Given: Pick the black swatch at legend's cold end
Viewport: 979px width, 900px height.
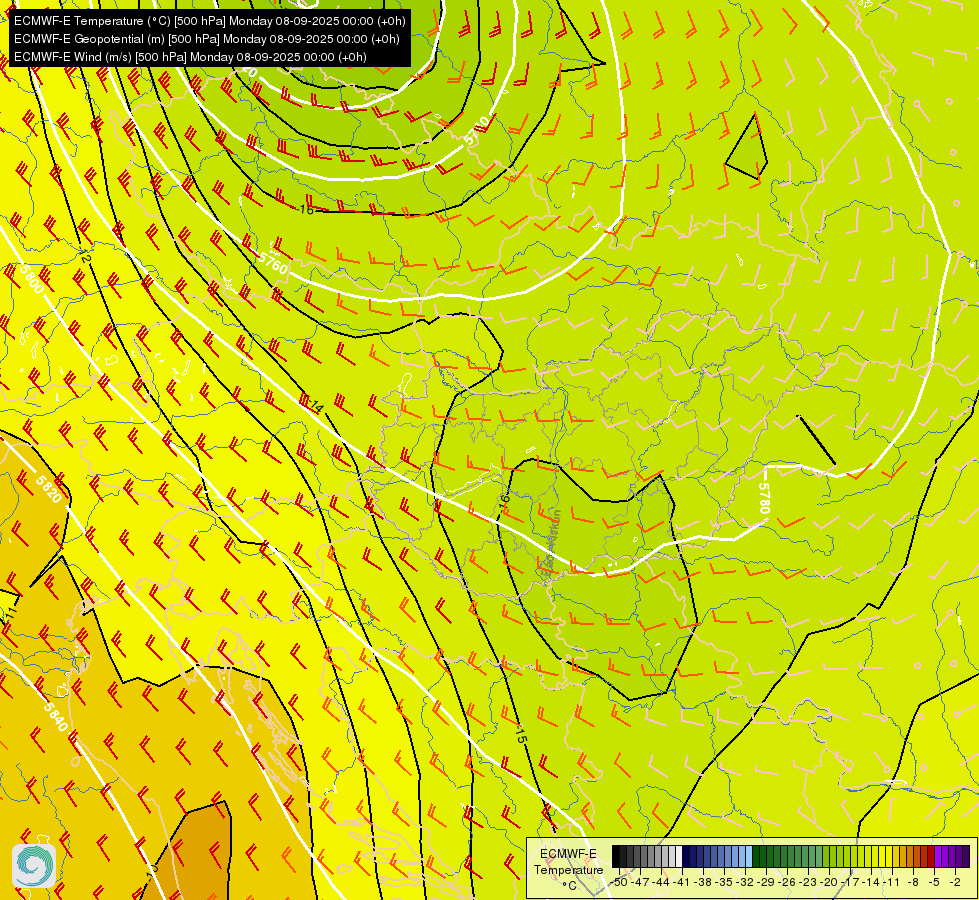Looking at the screenshot, I should pyautogui.click(x=616, y=856).
